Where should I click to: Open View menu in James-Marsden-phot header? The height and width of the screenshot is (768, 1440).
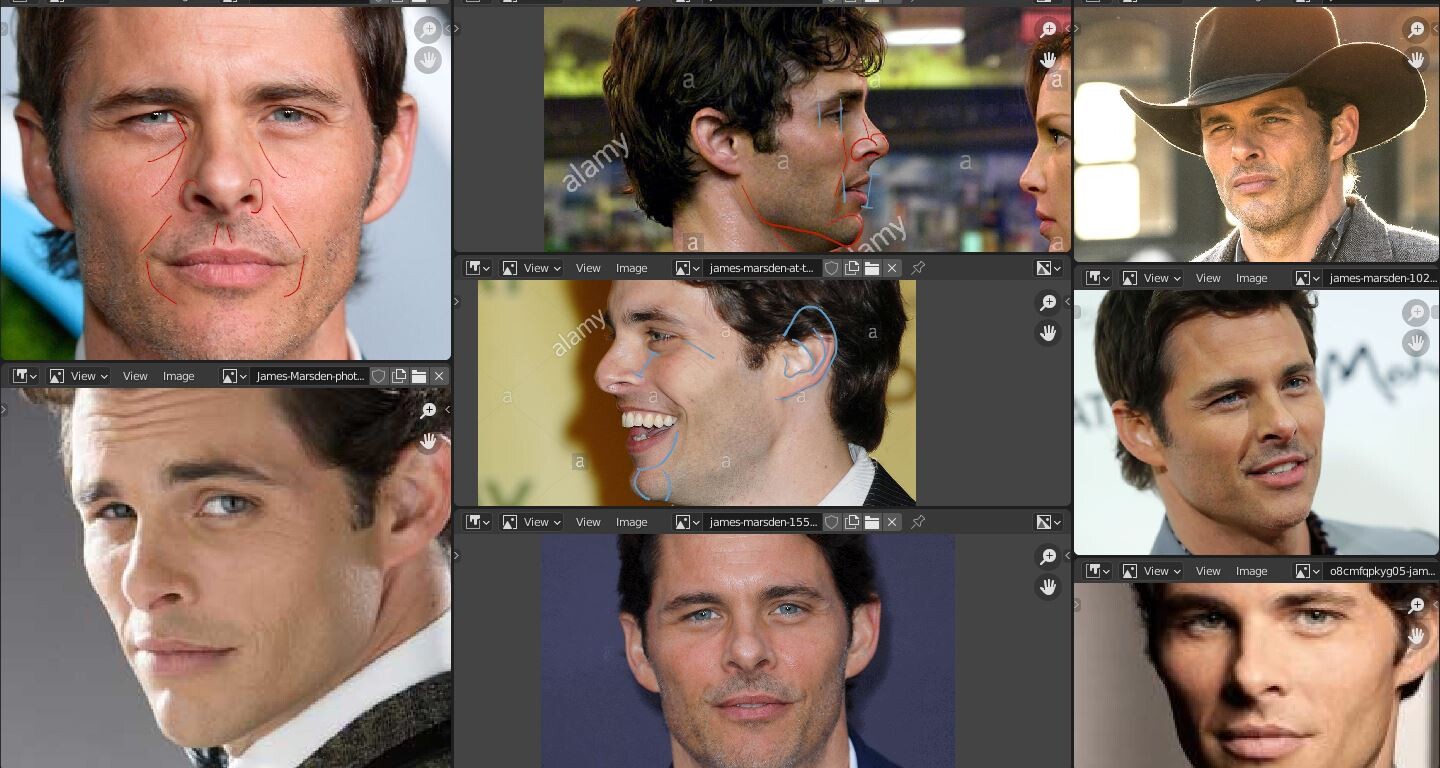pyautogui.click(x=135, y=376)
